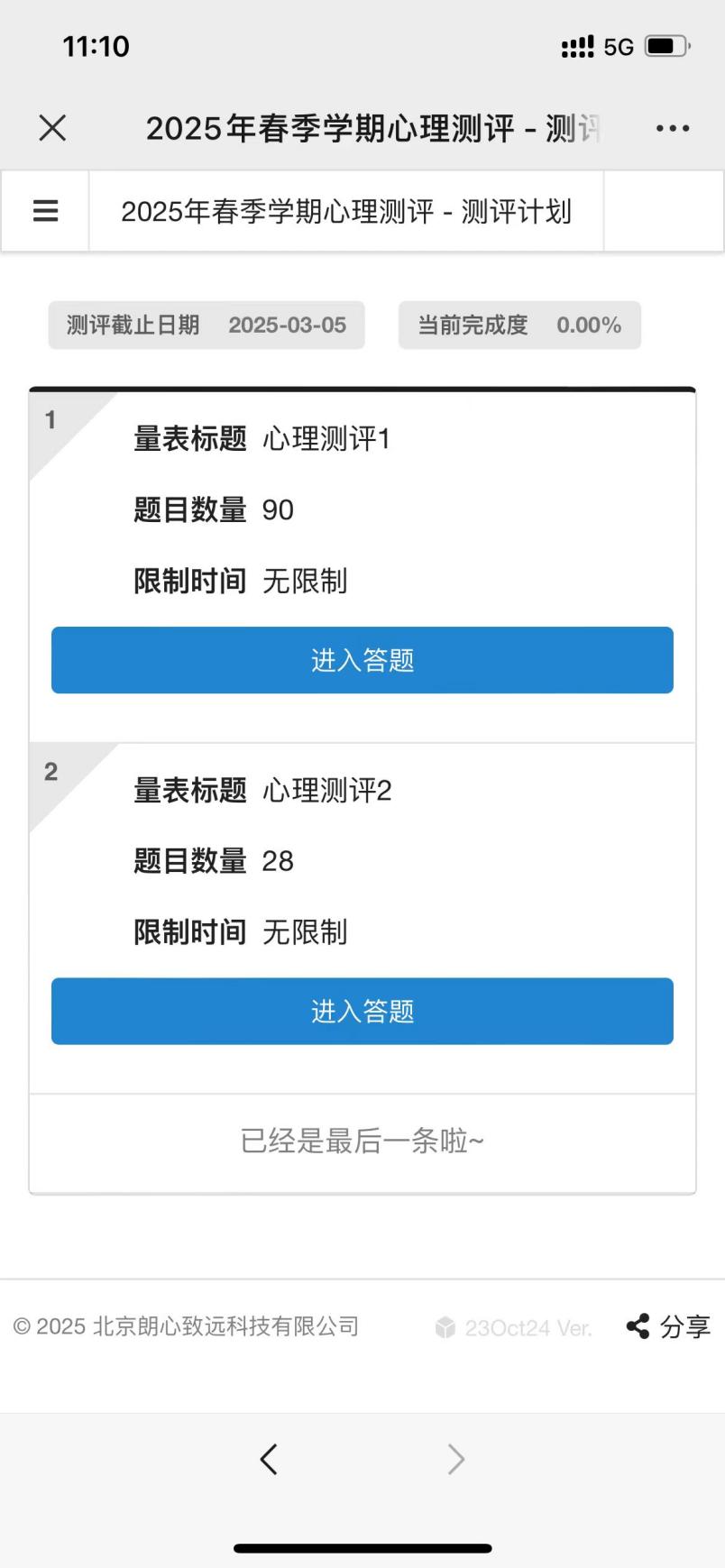This screenshot has height=1568, width=725.
Task: Enter answering for 心理测评2
Action: [x=362, y=1011]
